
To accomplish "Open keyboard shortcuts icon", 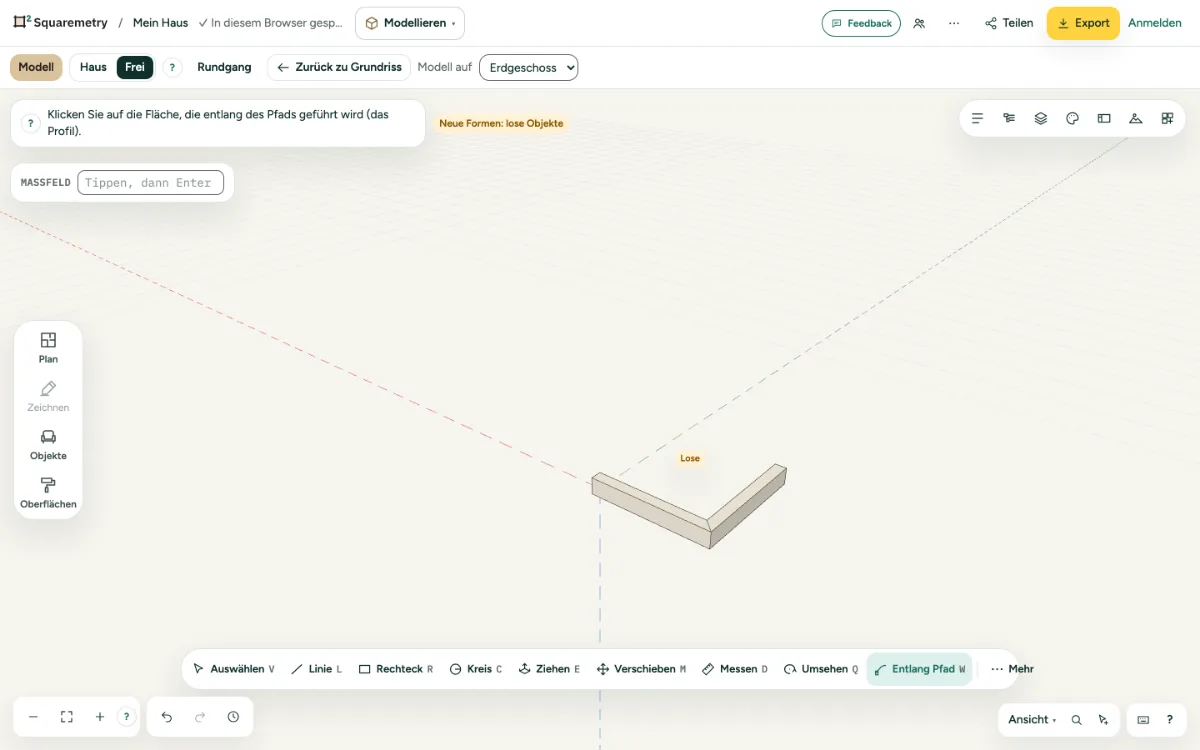I will click(x=1143, y=720).
